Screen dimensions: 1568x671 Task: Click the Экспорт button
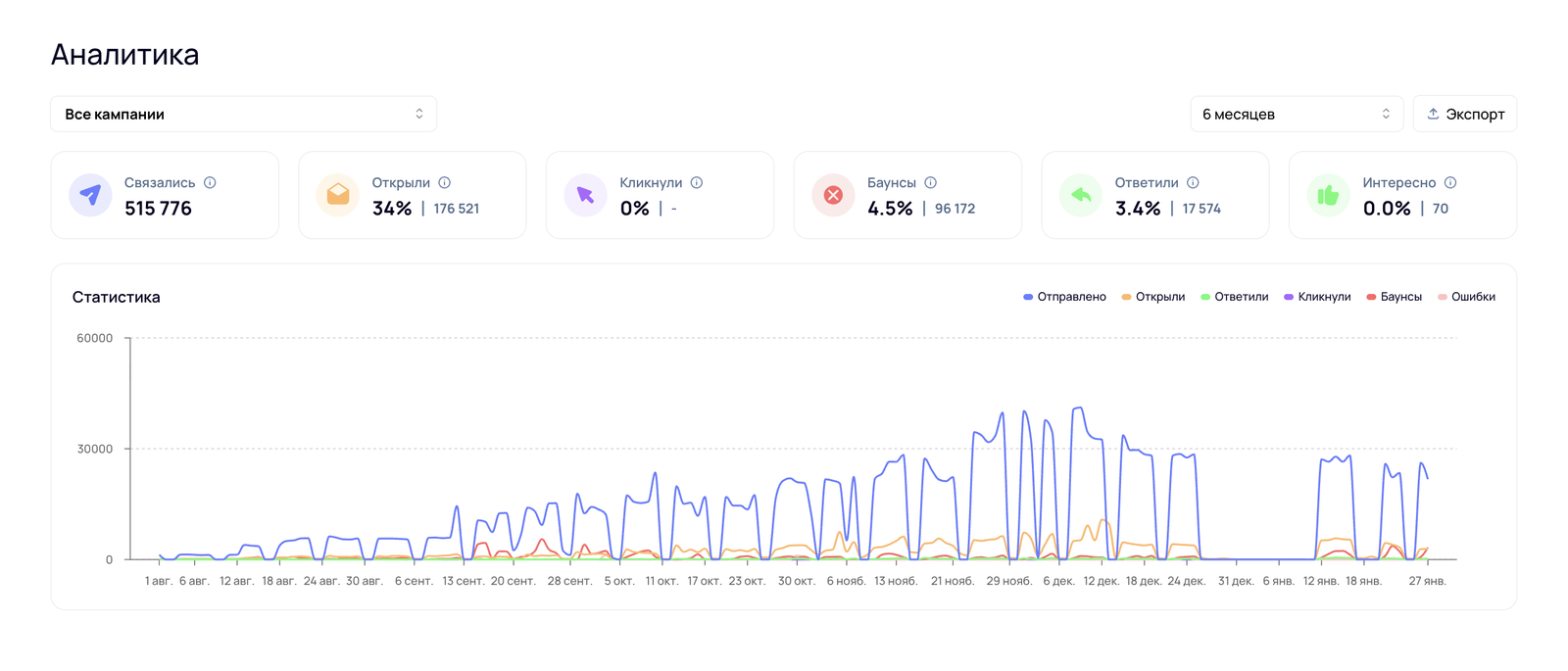[x=1465, y=114]
